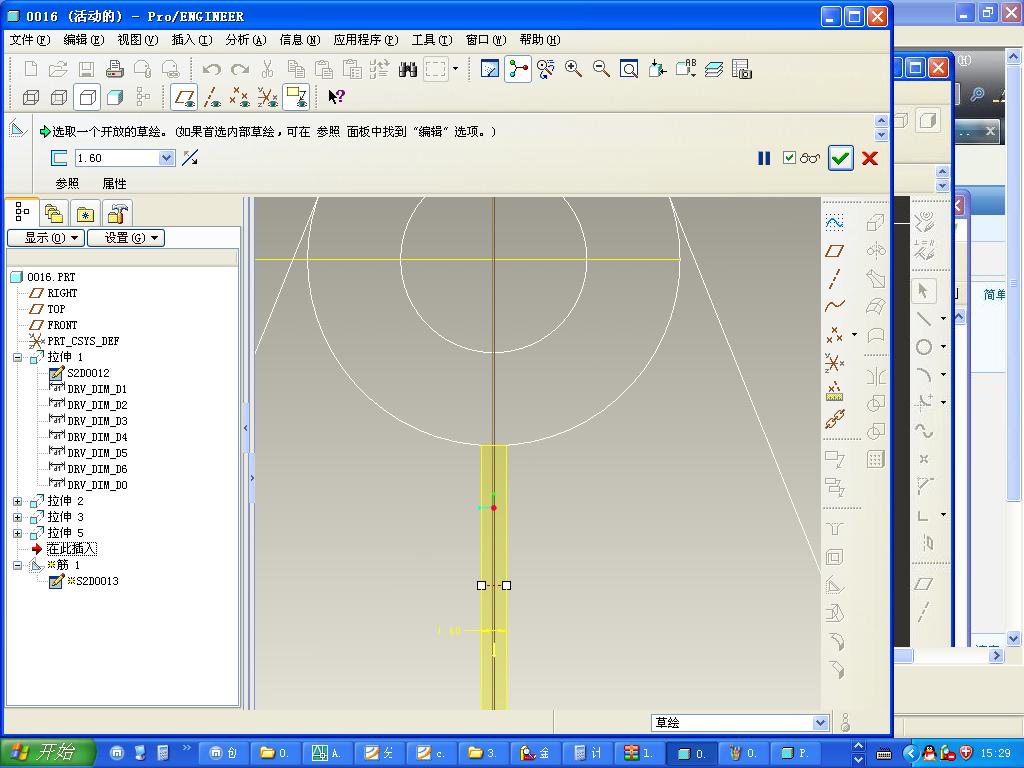Select FRONT datum plane in model tree

pos(62,325)
